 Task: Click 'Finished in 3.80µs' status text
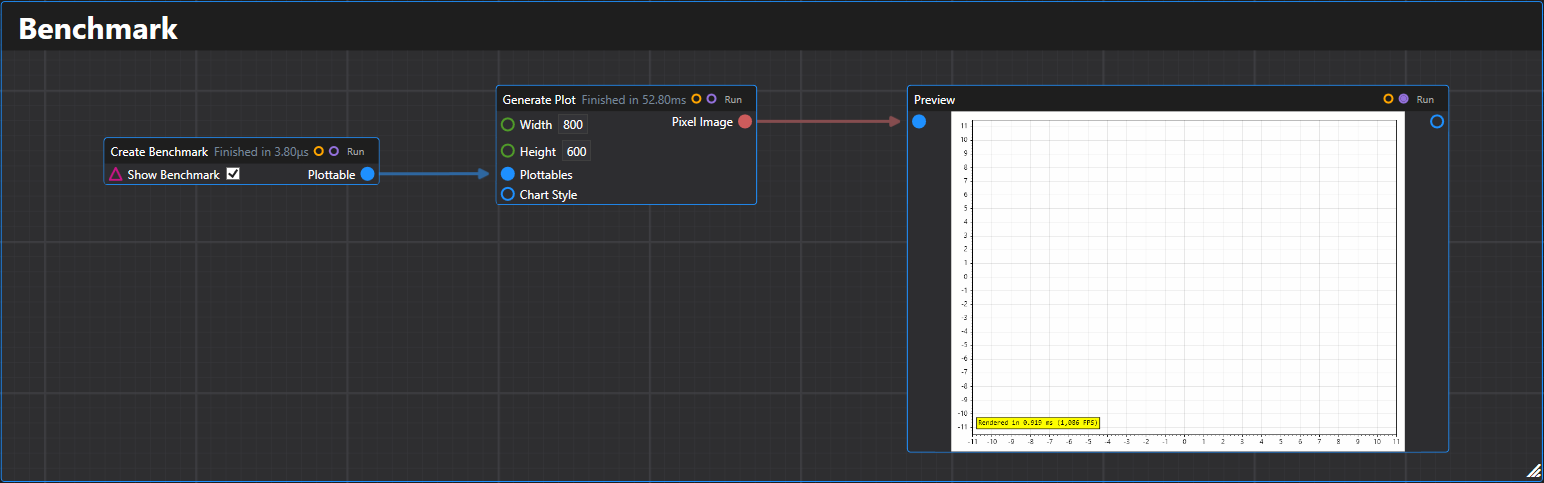click(261, 152)
